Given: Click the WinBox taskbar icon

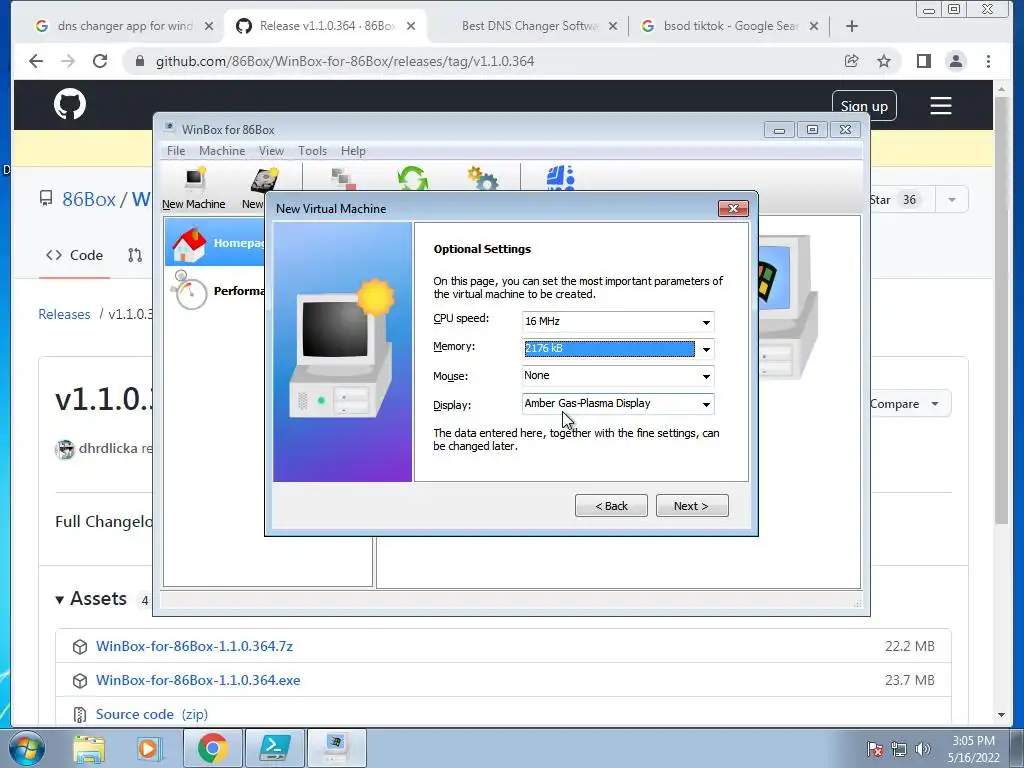Looking at the screenshot, I should [x=336, y=748].
